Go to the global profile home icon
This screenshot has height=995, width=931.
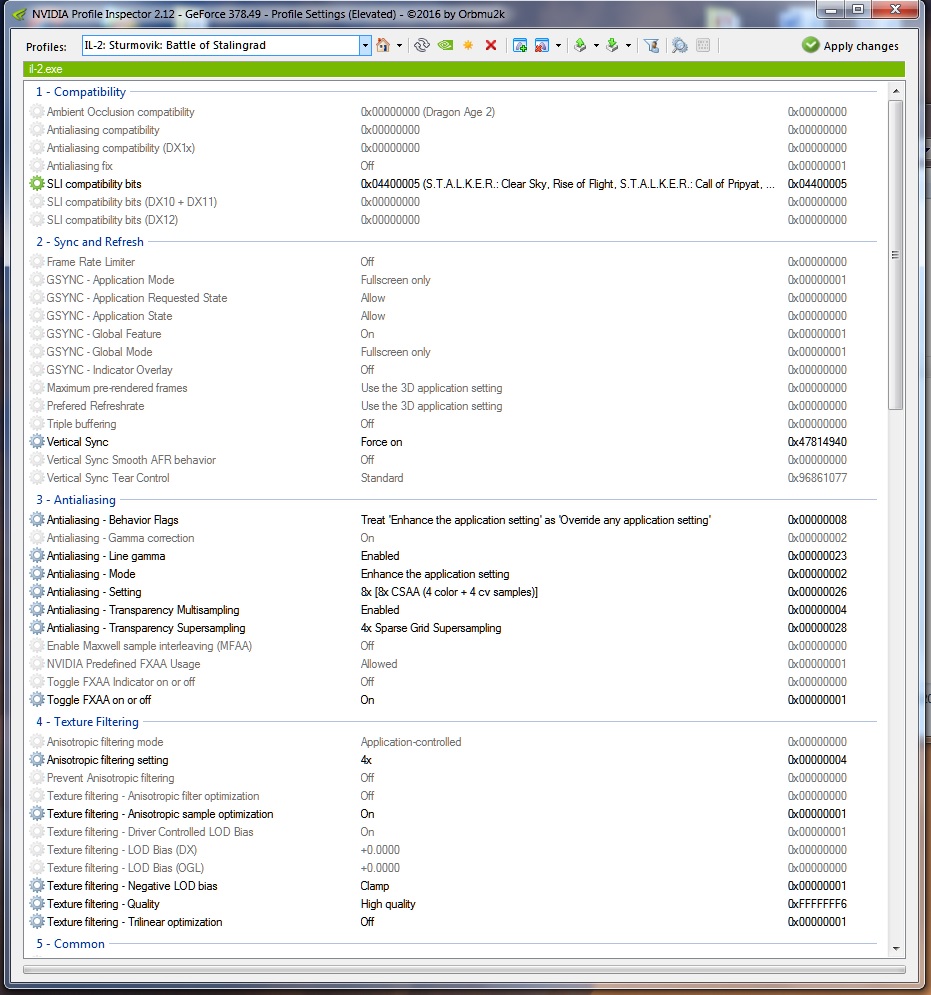click(383, 45)
